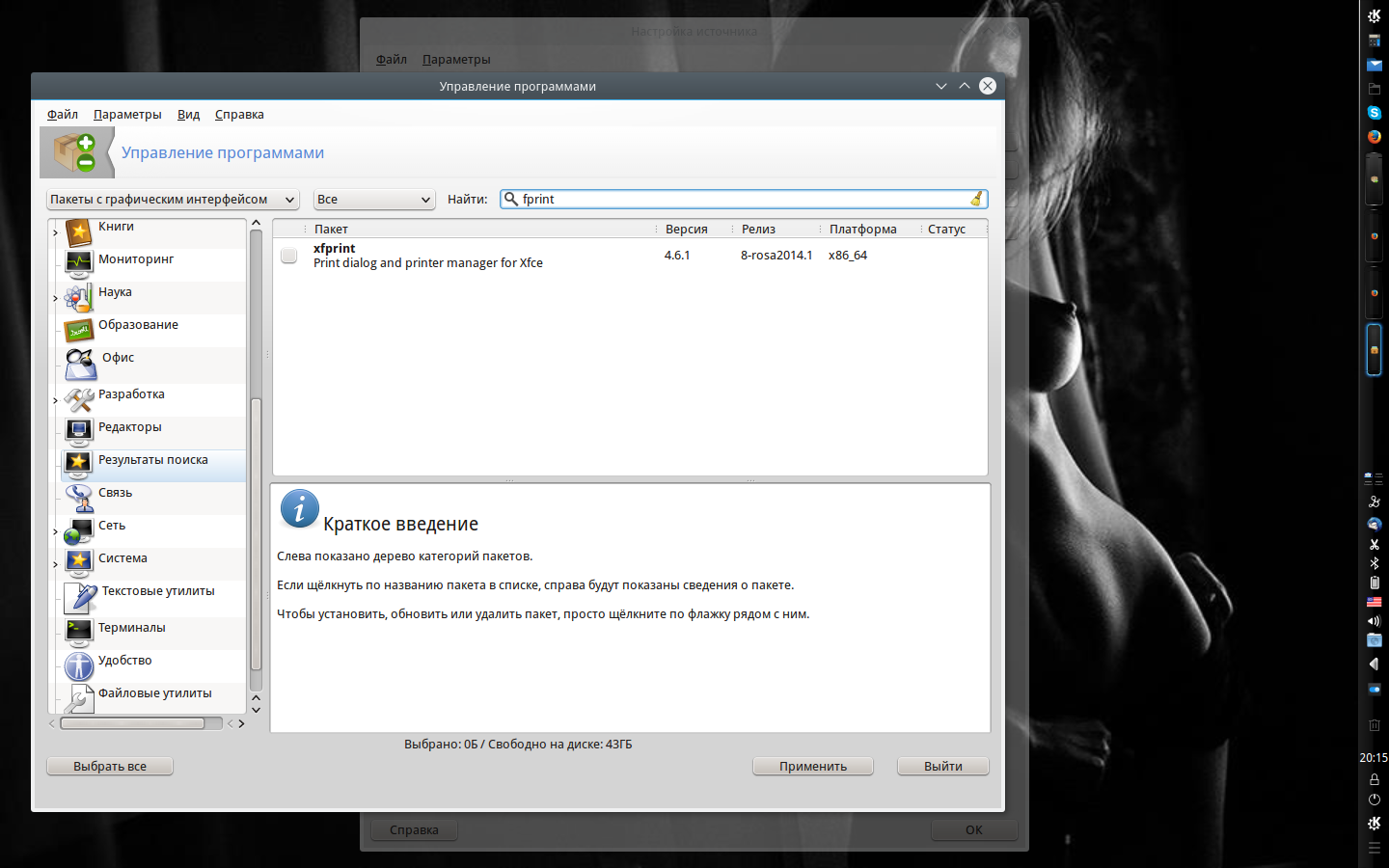Image resolution: width=1389 pixels, height=868 pixels.
Task: Select the Результаты поиска tree row
Action: point(153,466)
